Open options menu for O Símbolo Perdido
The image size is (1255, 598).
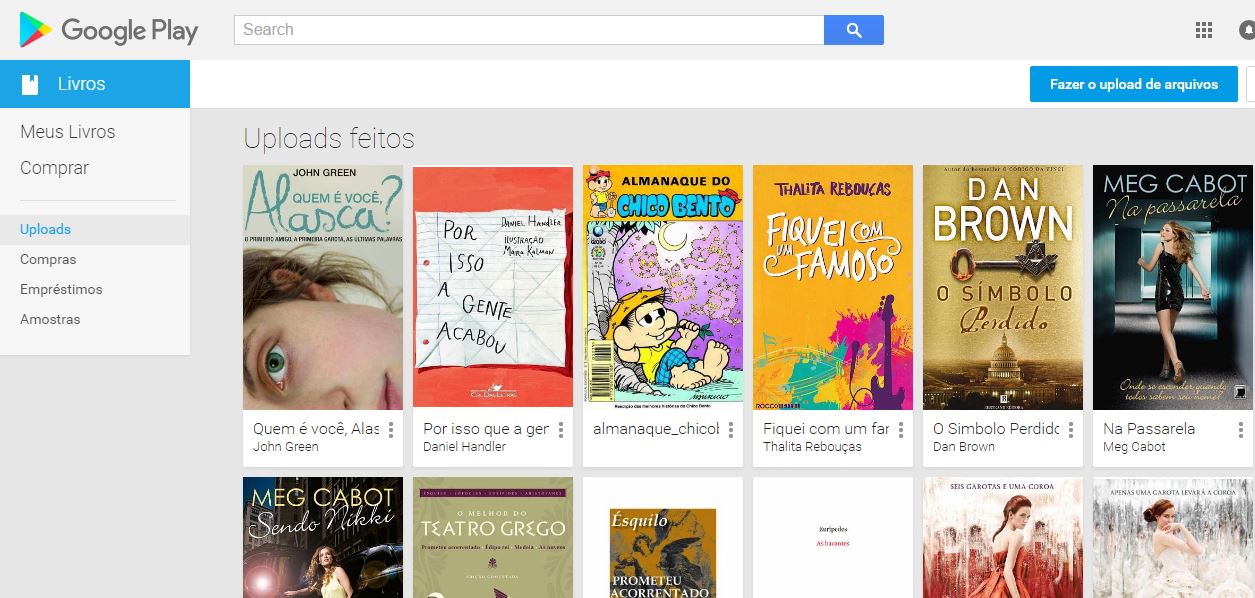pyautogui.click(x=1071, y=430)
